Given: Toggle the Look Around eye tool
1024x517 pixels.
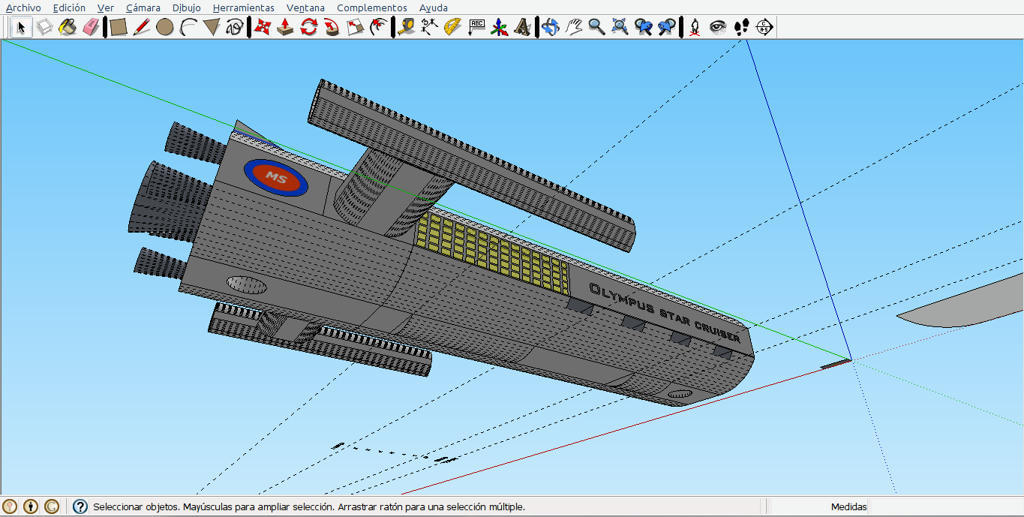Looking at the screenshot, I should (x=718, y=27).
